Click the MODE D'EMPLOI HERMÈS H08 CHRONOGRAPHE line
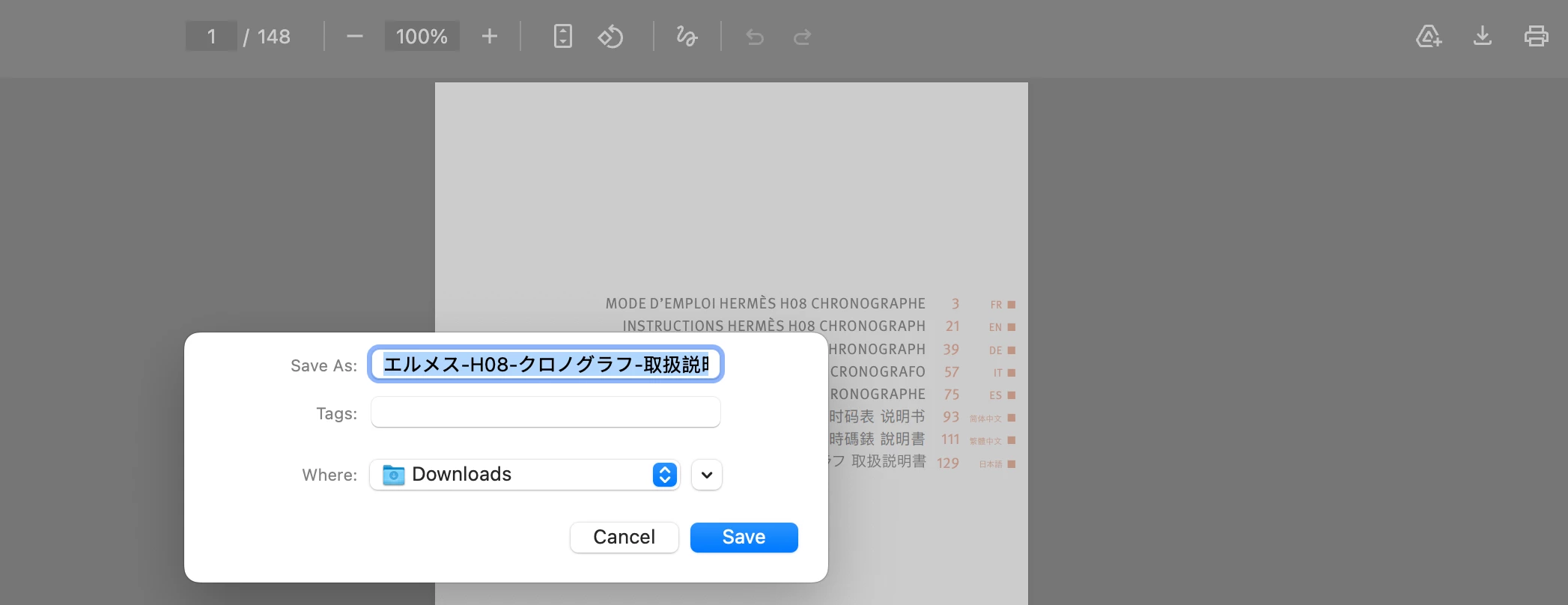This screenshot has height=605, width=1568. coord(765,303)
